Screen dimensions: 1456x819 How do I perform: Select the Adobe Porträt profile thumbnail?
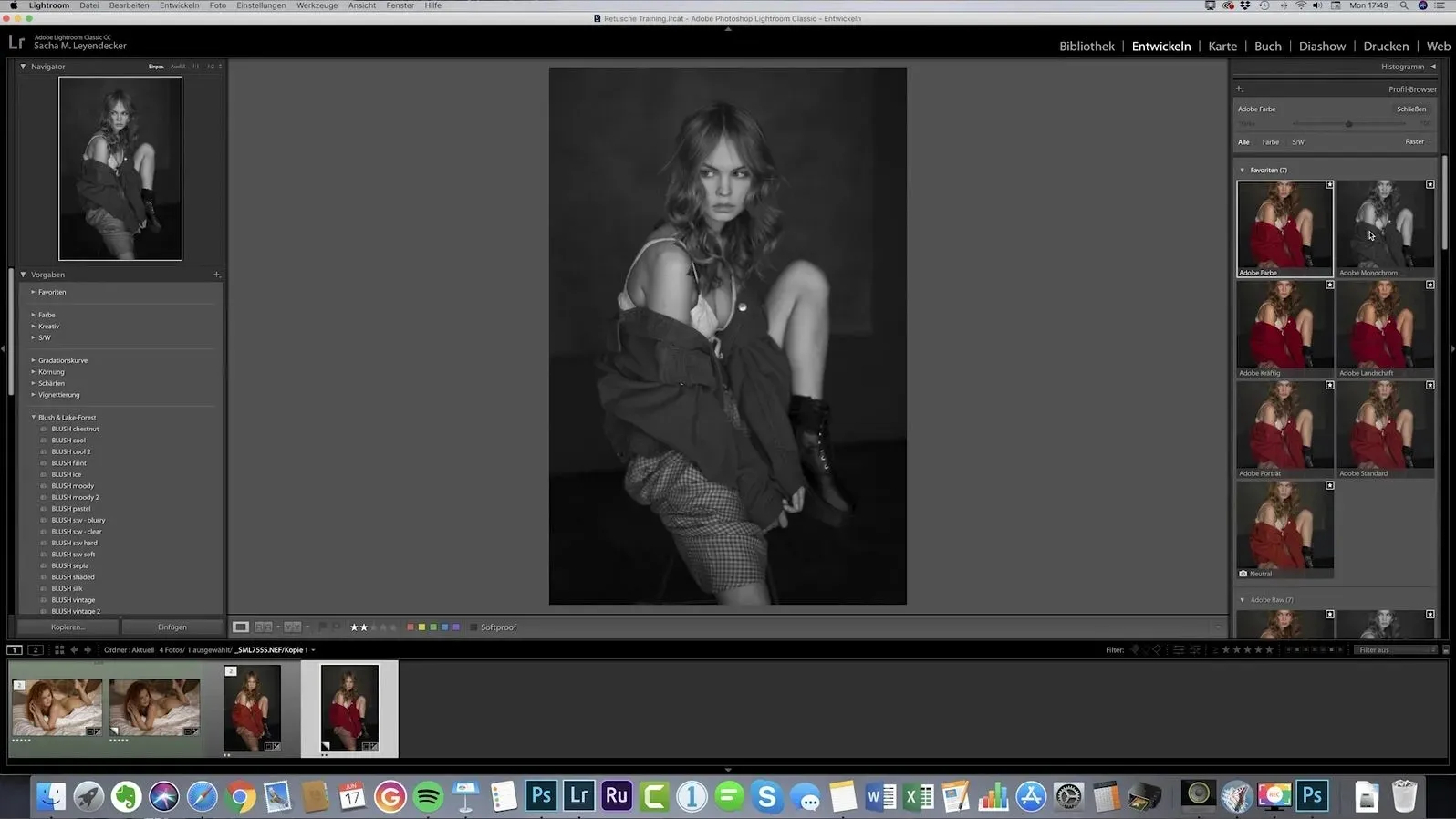point(1284,425)
